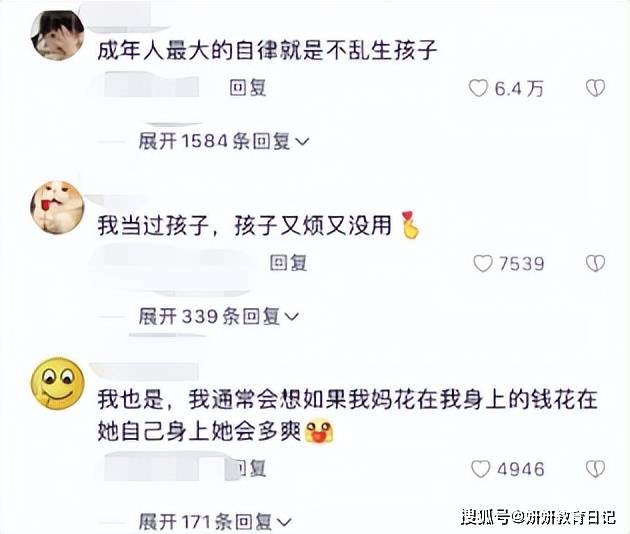Like the comment with 7539 likes
This screenshot has width=630, height=534.
pos(483,264)
